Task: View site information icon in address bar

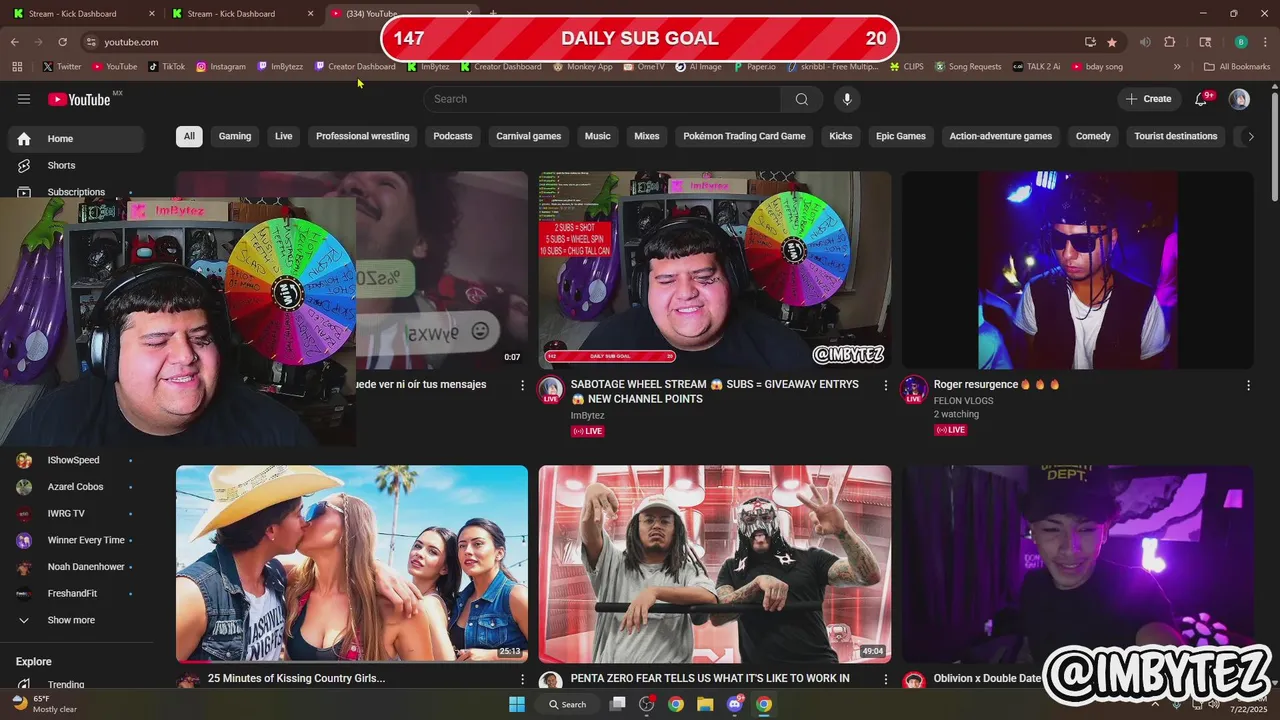Action: 91,42
